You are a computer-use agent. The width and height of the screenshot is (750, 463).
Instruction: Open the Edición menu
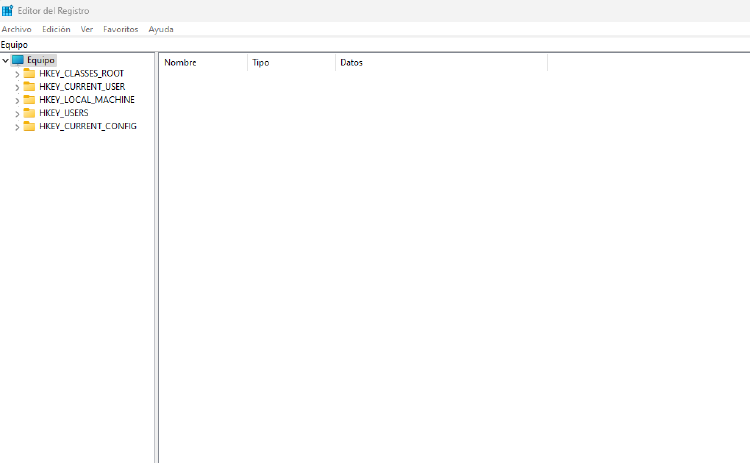pyautogui.click(x=56, y=29)
